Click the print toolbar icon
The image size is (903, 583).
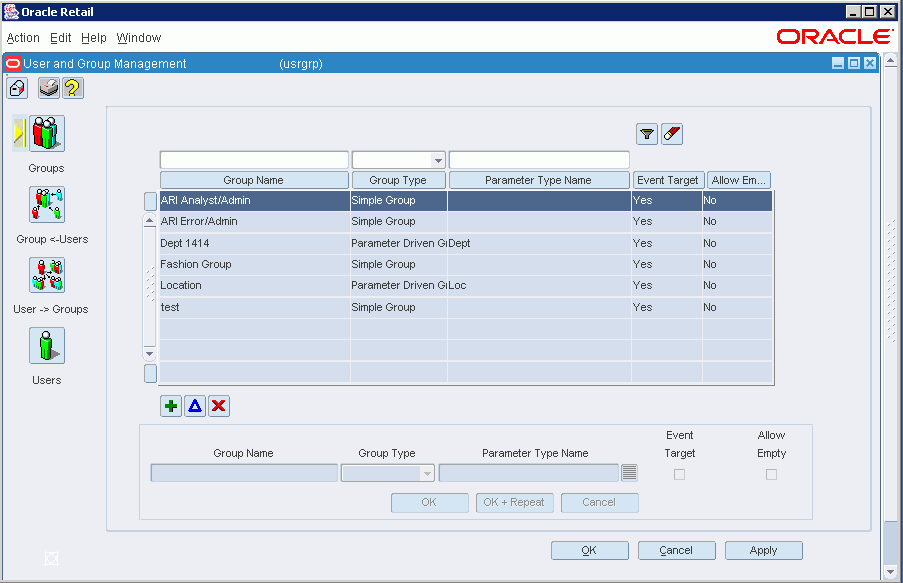(49, 88)
